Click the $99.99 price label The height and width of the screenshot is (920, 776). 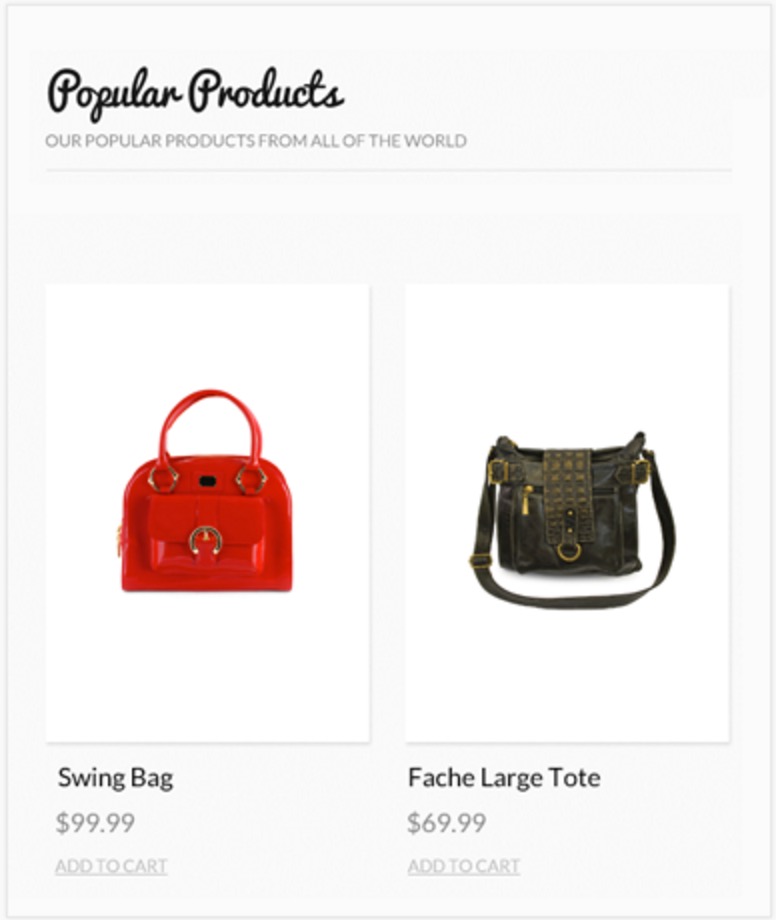tap(96, 823)
